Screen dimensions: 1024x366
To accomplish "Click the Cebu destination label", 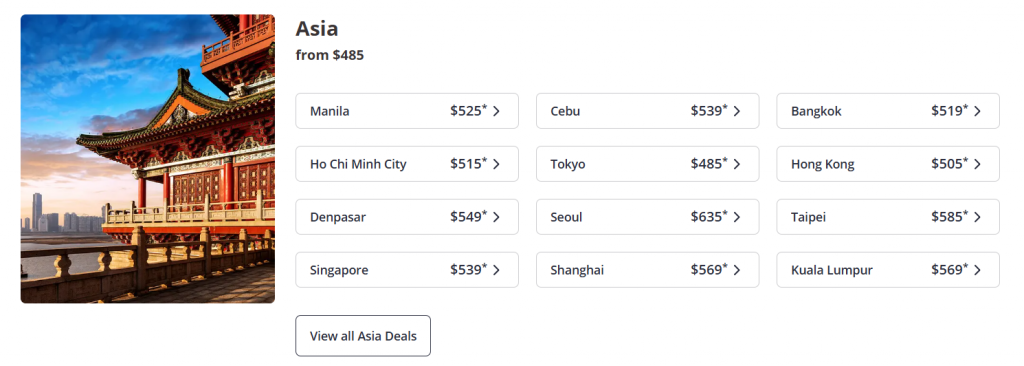I will coord(565,111).
